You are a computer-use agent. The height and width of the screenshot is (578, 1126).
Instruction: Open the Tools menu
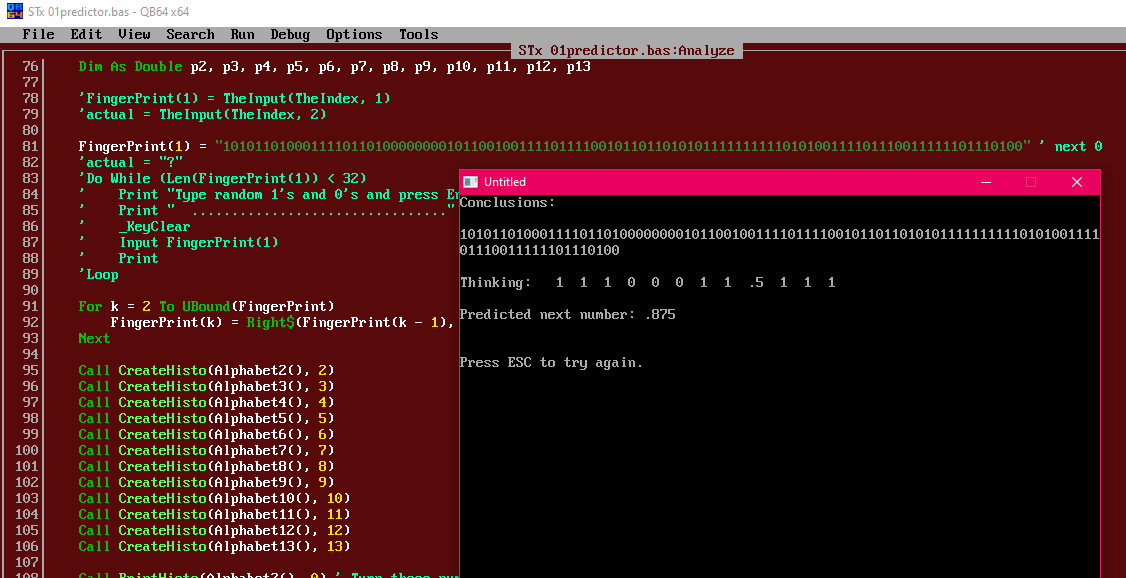[419, 34]
